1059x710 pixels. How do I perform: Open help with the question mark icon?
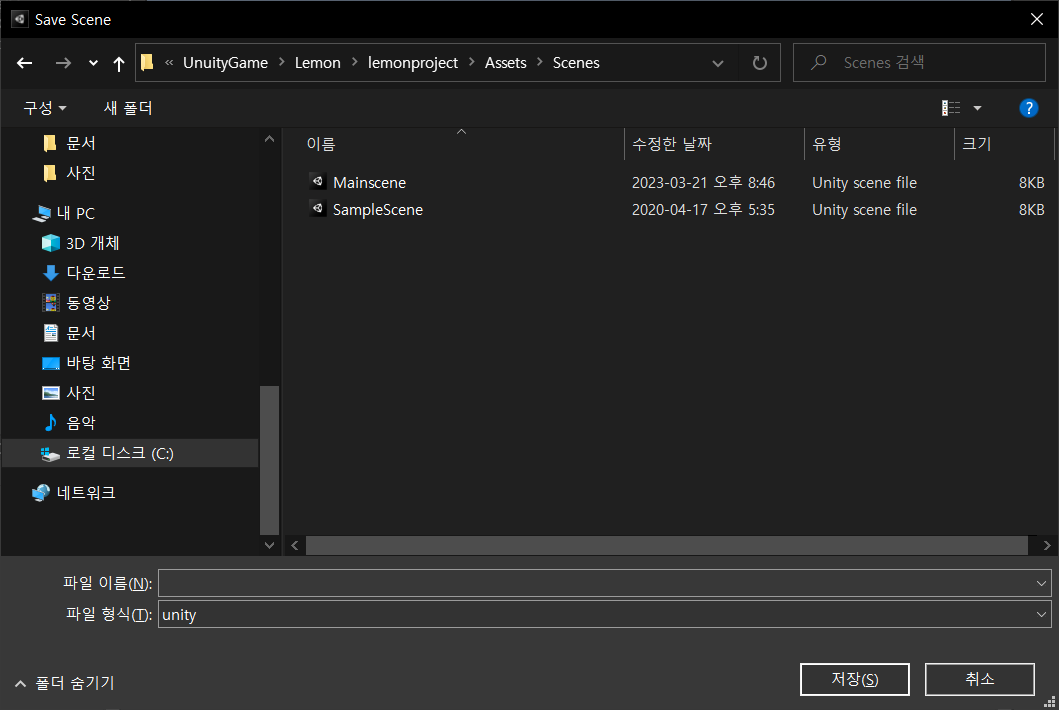tap(1028, 108)
